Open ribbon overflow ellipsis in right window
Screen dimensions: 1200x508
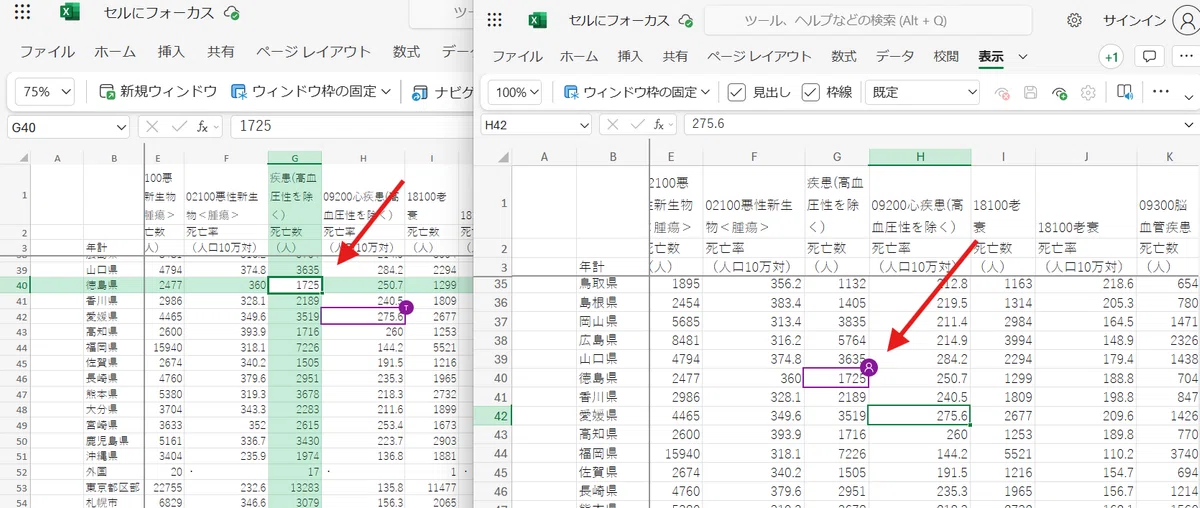(x=1161, y=91)
